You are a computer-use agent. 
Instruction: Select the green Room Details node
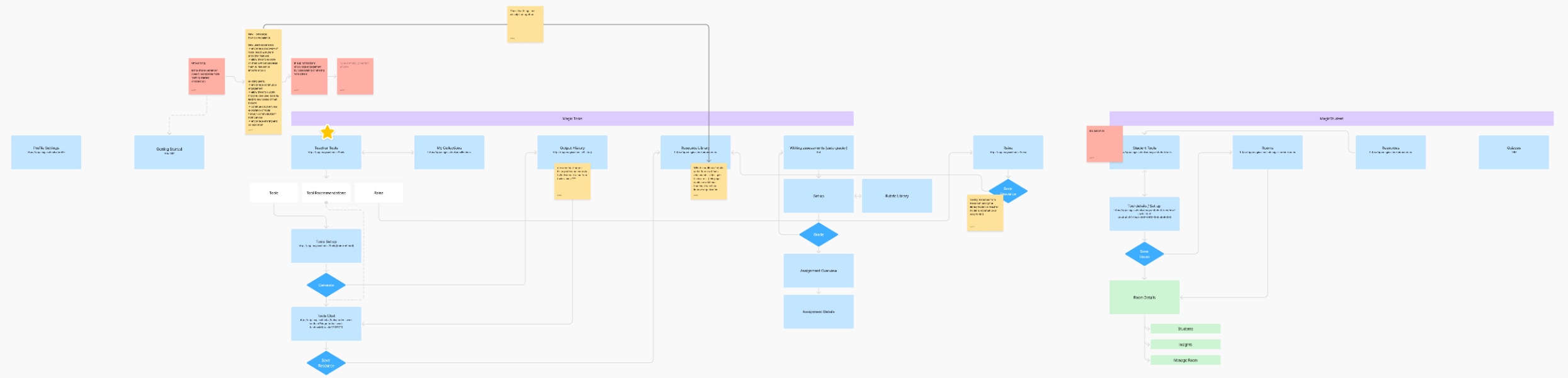(x=1144, y=297)
